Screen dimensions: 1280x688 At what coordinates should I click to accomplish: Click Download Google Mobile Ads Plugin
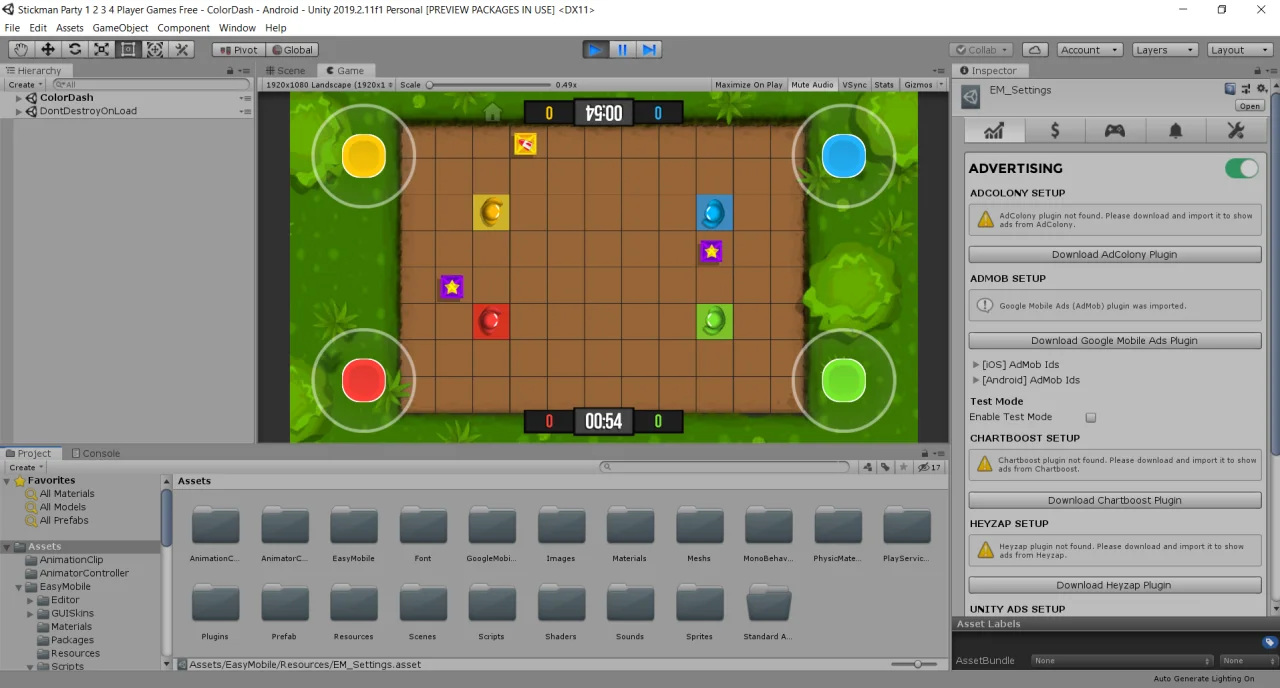1114,341
